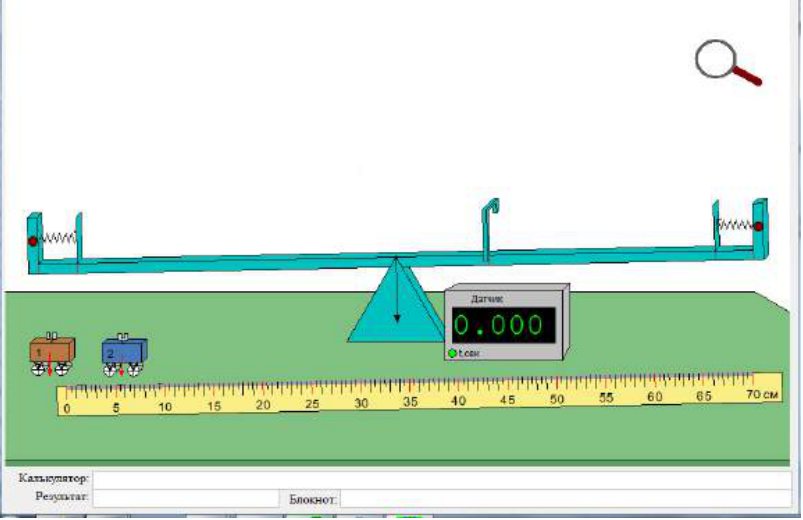Image resolution: width=803 pixels, height=520 pixels.
Task: Click the magnifying glass tool
Action: coord(728,63)
